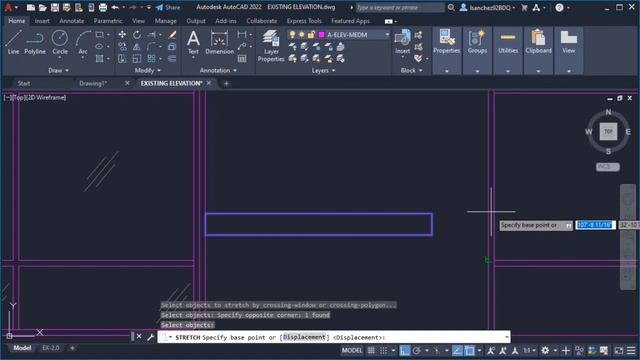Click the Hatch tool icon
The height and width of the screenshot is (360, 640).
pos(99,59)
